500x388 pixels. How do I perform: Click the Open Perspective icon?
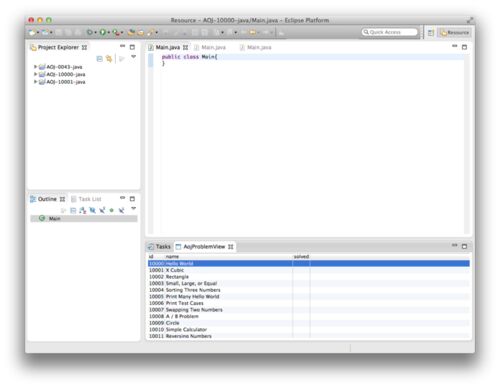pos(431,33)
